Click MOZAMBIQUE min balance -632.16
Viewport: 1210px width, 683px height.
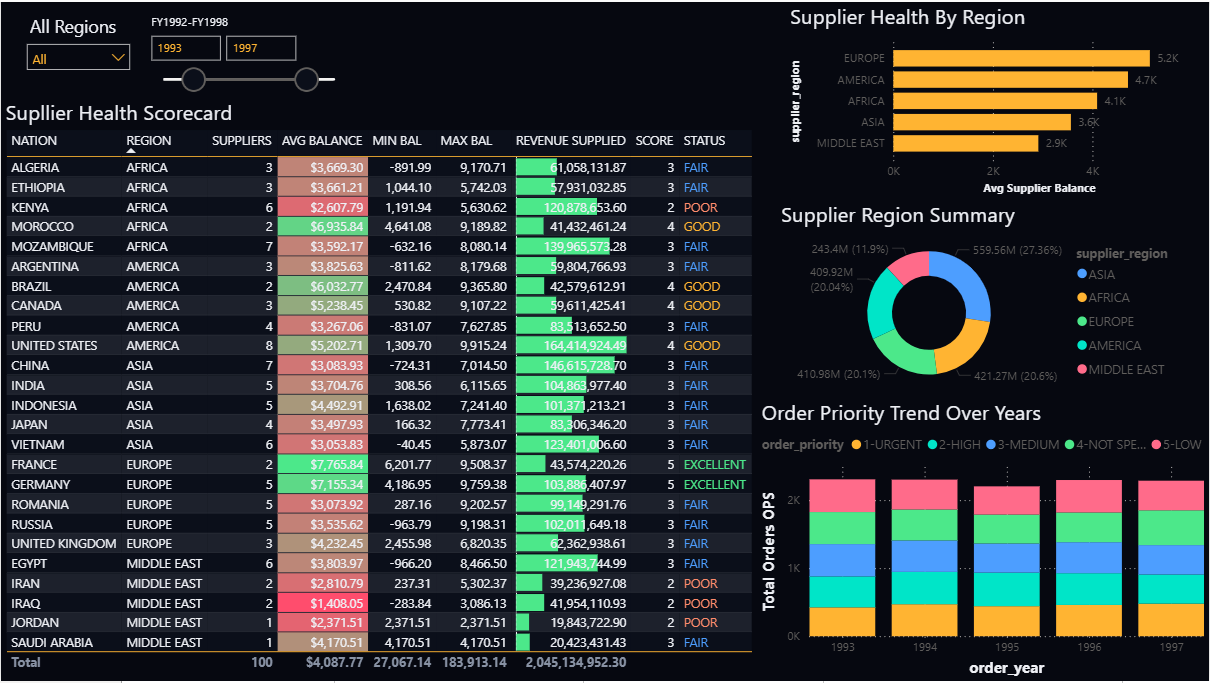pos(410,247)
